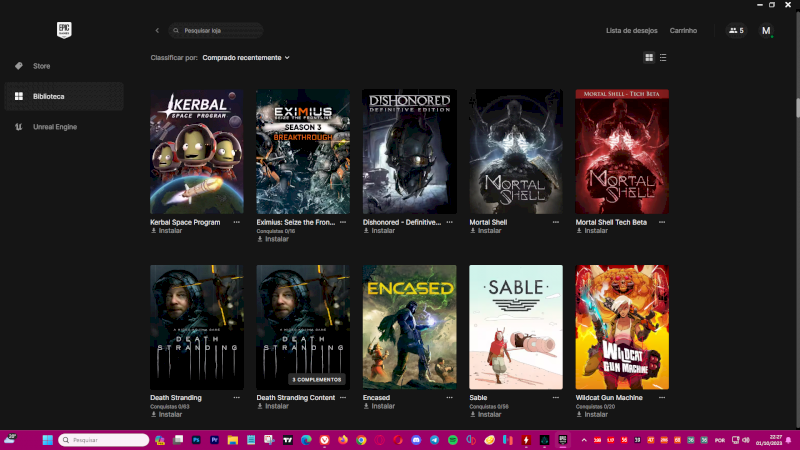Switch library to grid view
This screenshot has height=450, width=800.
(649, 58)
